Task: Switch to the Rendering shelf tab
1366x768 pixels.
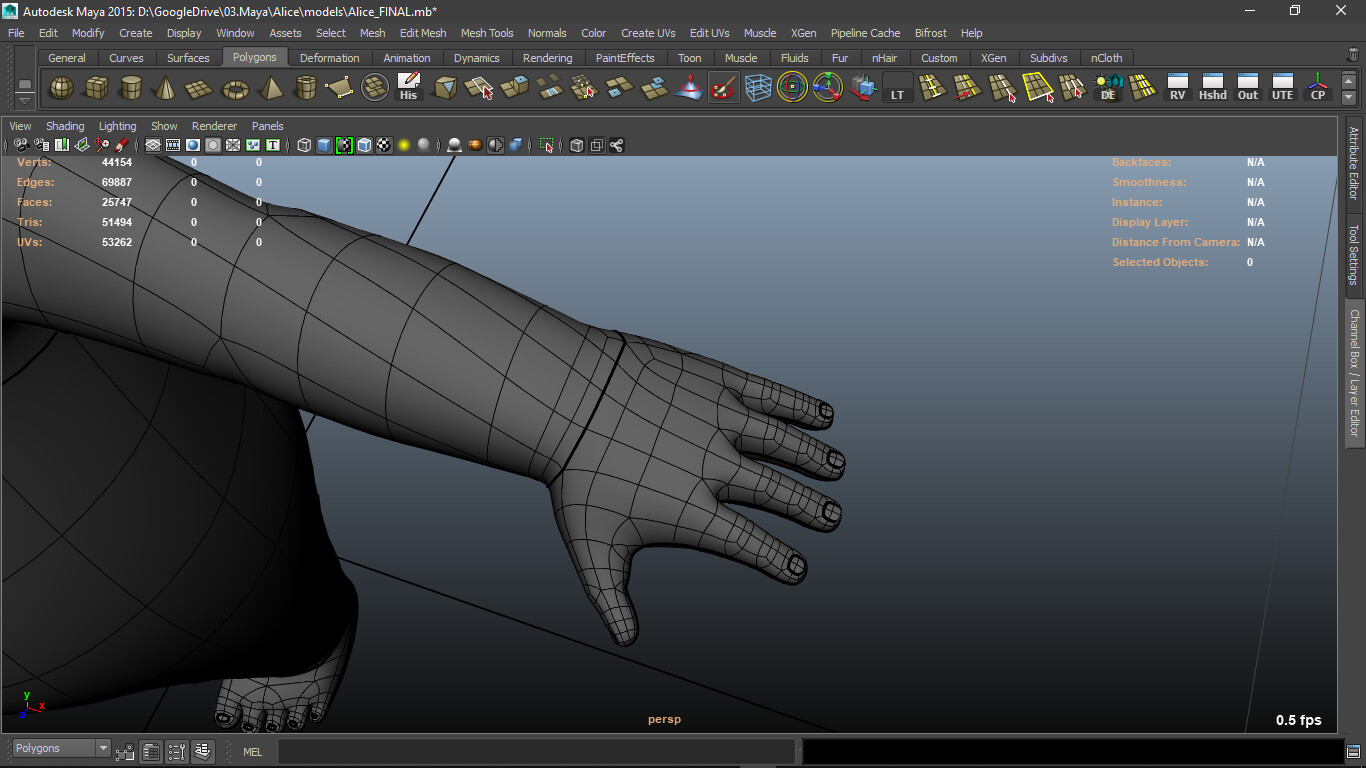Action: (547, 58)
